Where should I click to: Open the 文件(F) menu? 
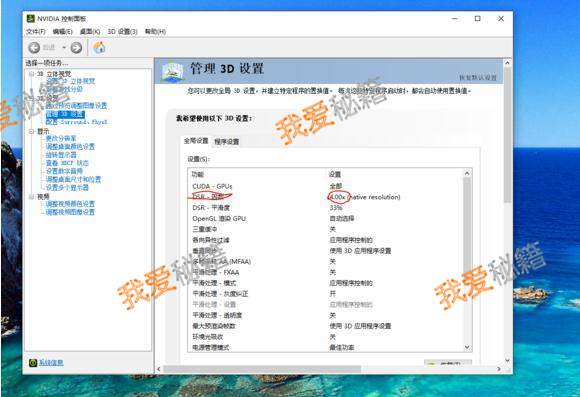(x=36, y=31)
